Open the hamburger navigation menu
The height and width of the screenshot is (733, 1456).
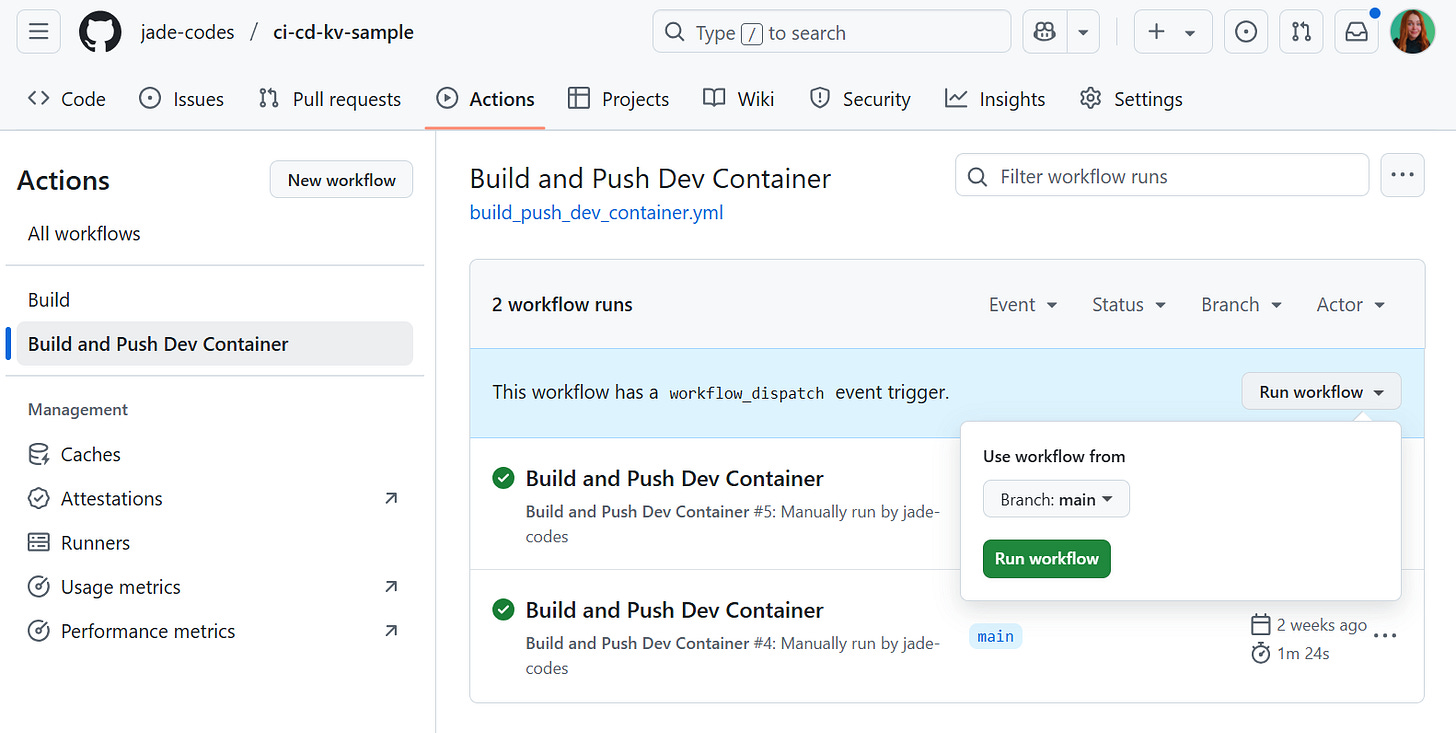(39, 32)
